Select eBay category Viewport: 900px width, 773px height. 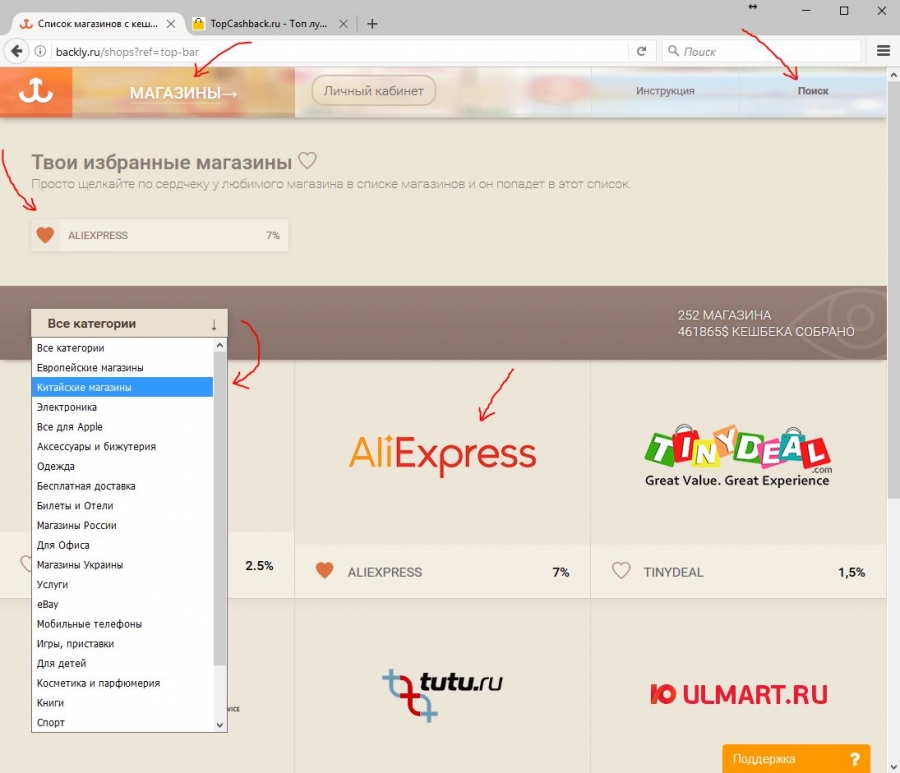point(122,604)
